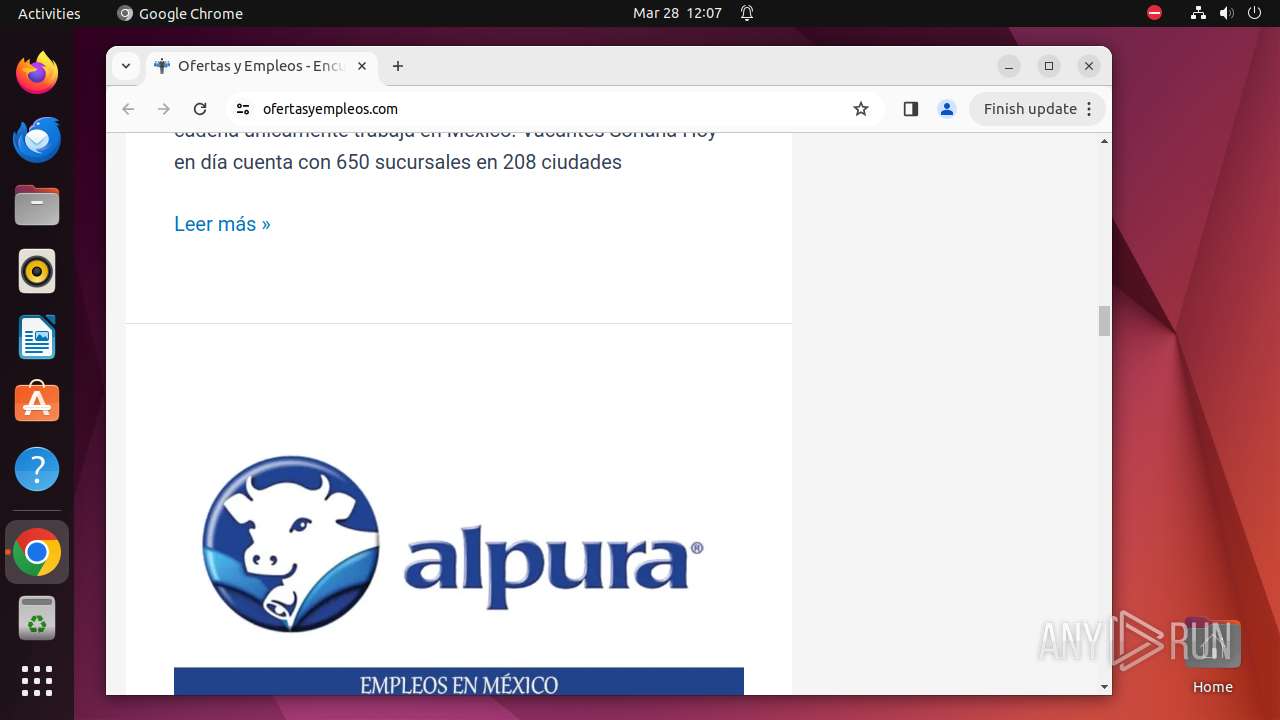The width and height of the screenshot is (1280, 720).
Task: Toggle the Chrome side panel
Action: coord(910,109)
